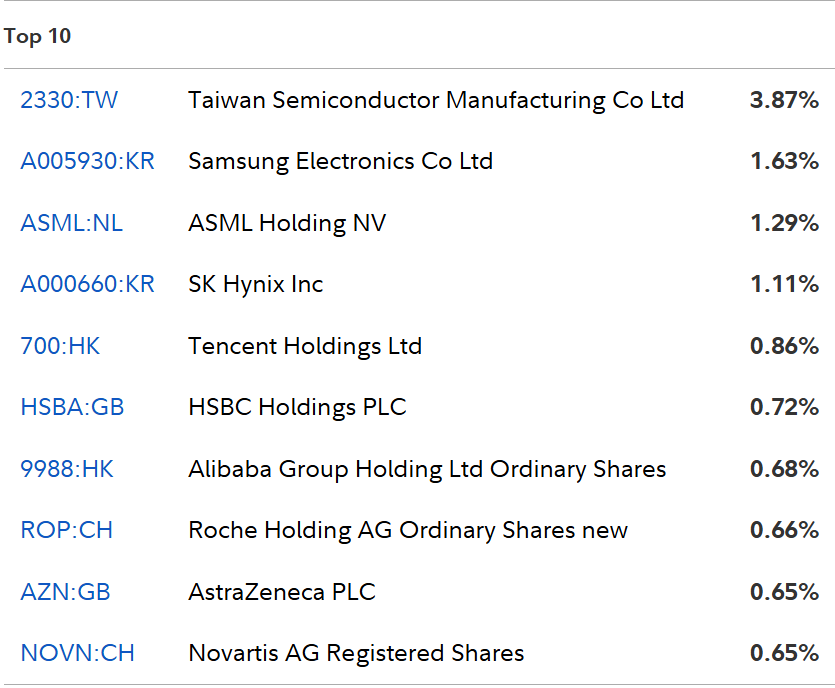Viewport: 835px width, 688px height.
Task: Open the 700:HK ticker link
Action: tap(60, 346)
